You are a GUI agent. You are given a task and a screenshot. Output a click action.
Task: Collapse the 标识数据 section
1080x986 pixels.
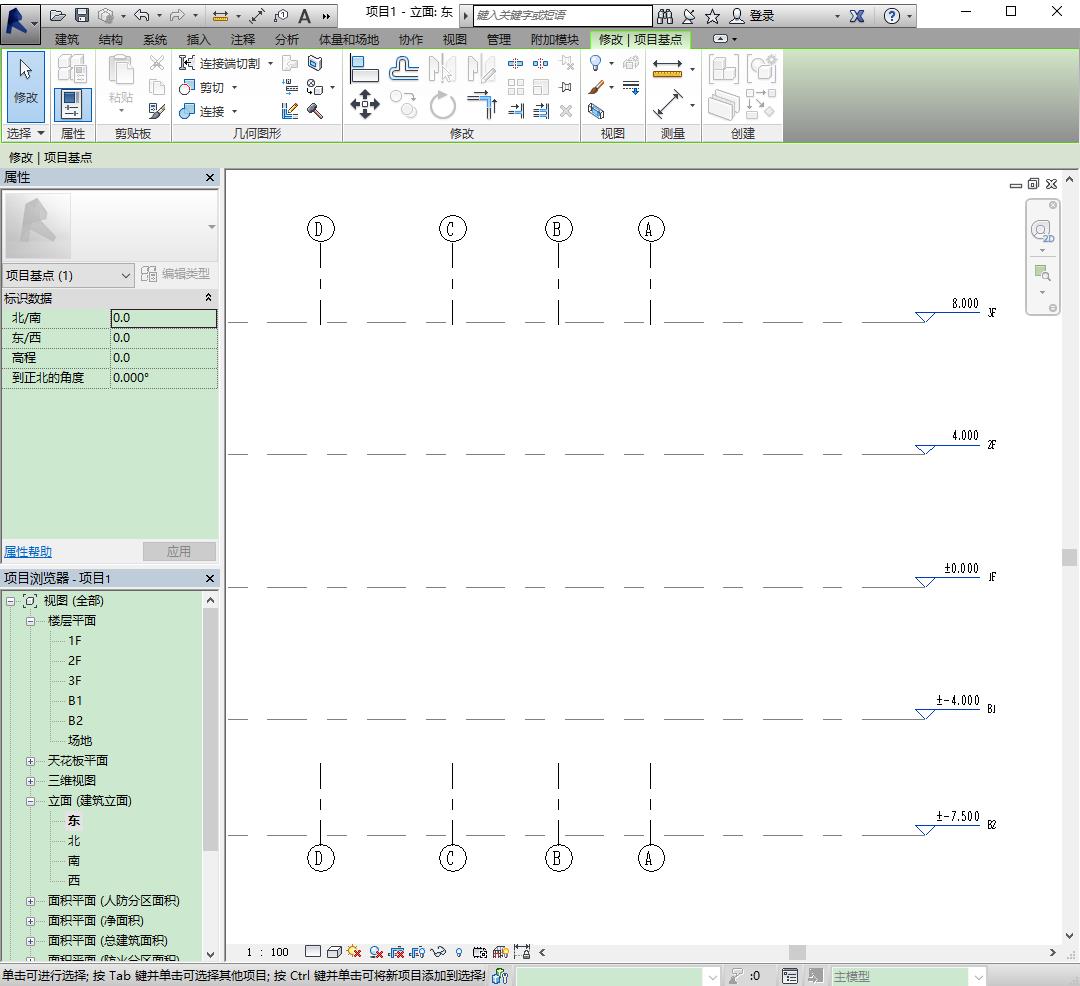[x=208, y=297]
